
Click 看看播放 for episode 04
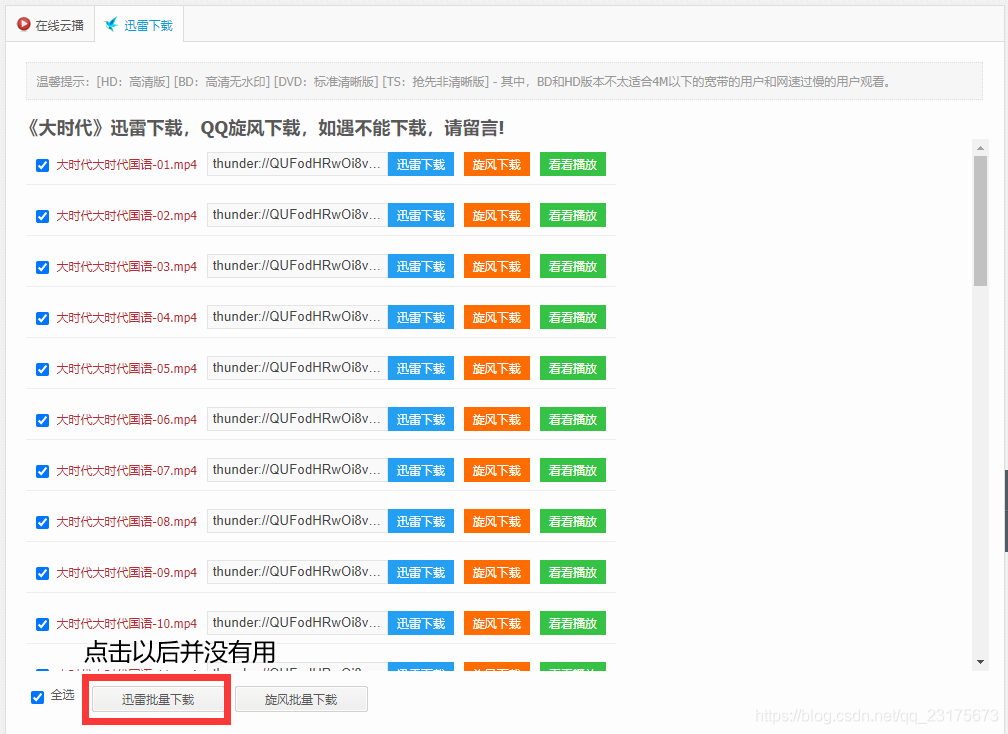pyautogui.click(x=573, y=317)
